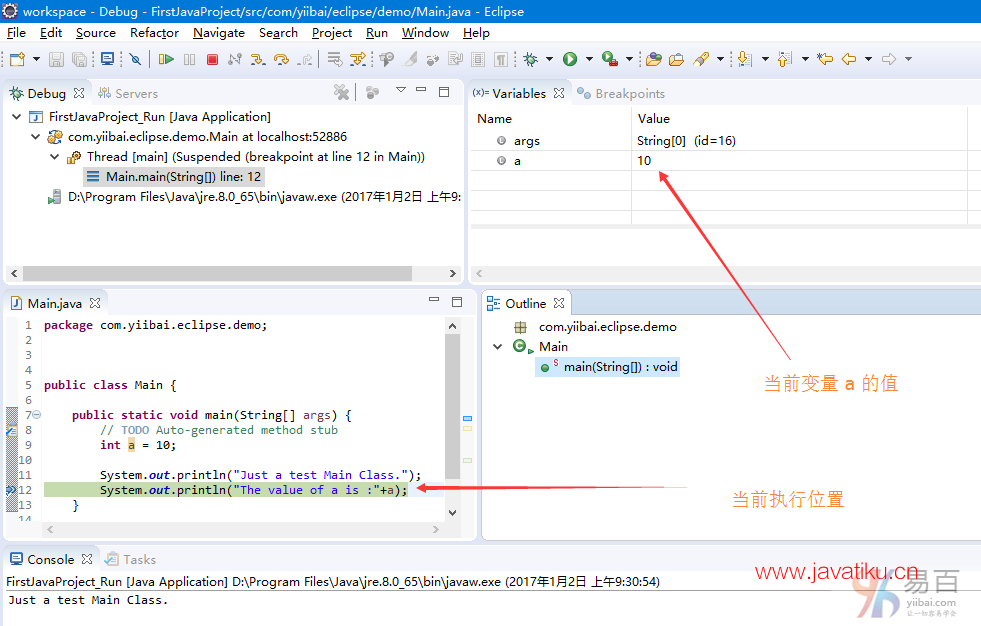Terminate the debug session with red stop
Screen dimensions: 981x626
pyautogui.click(x=212, y=60)
